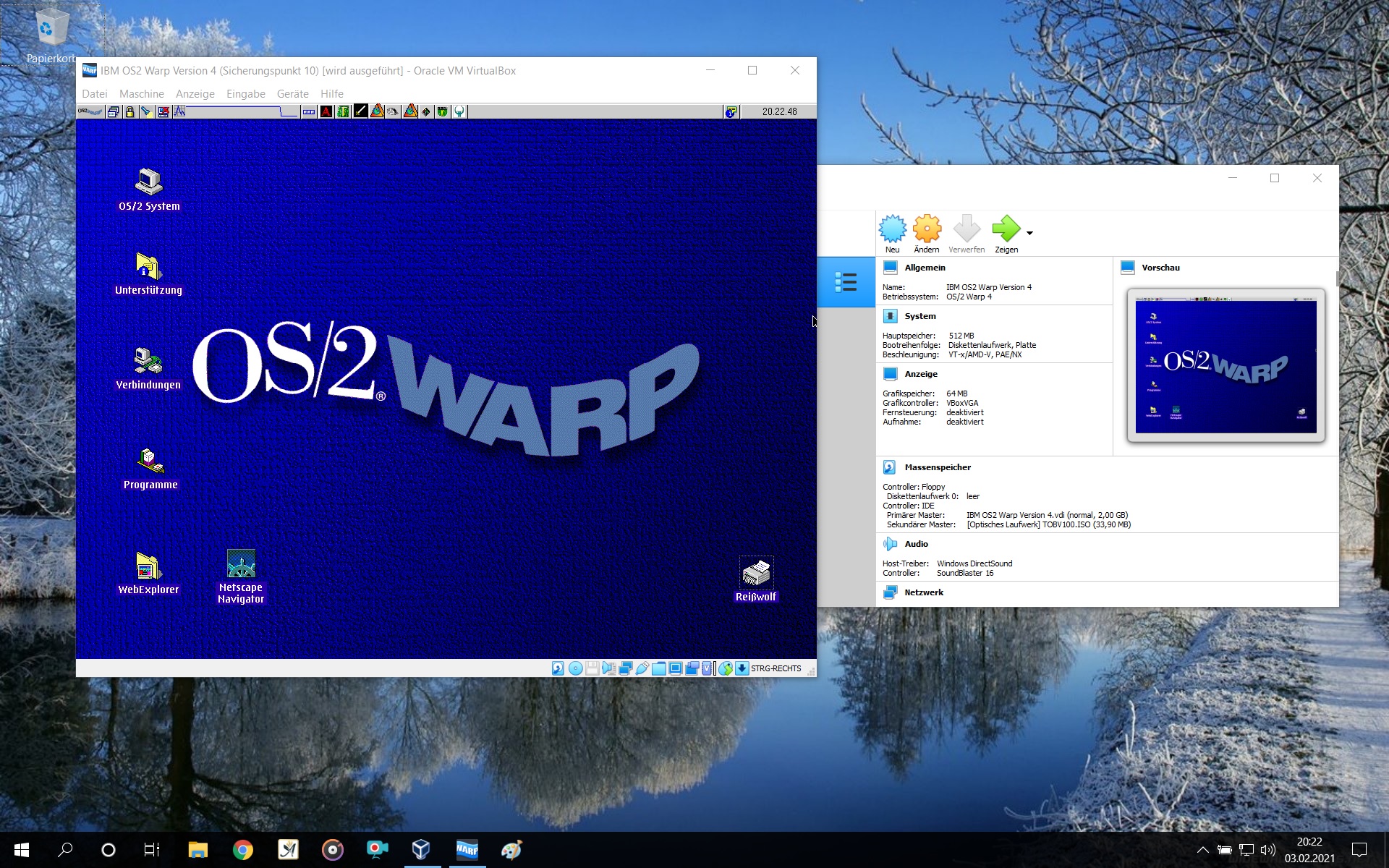Open the Geräte menu
The height and width of the screenshot is (868, 1389).
click(293, 94)
